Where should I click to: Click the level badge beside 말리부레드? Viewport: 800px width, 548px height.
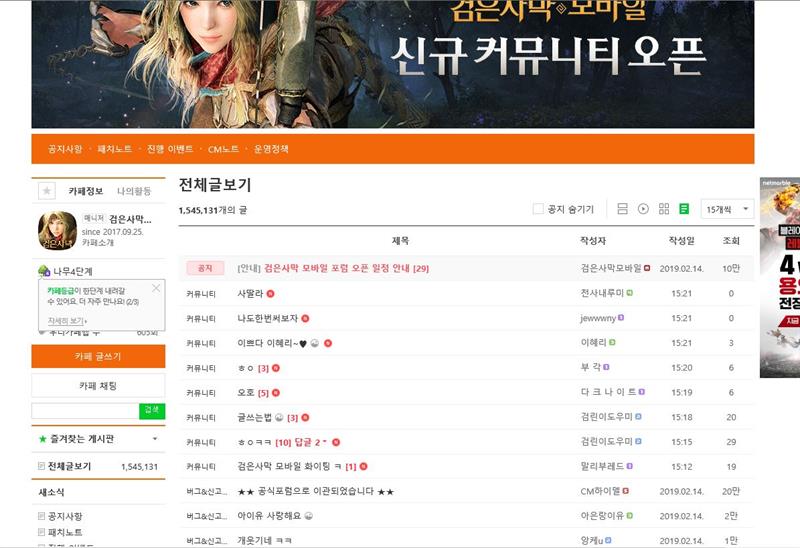630,466
